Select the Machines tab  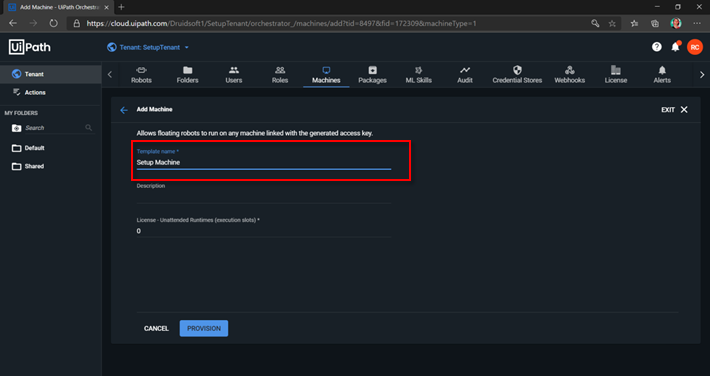[x=326, y=75]
